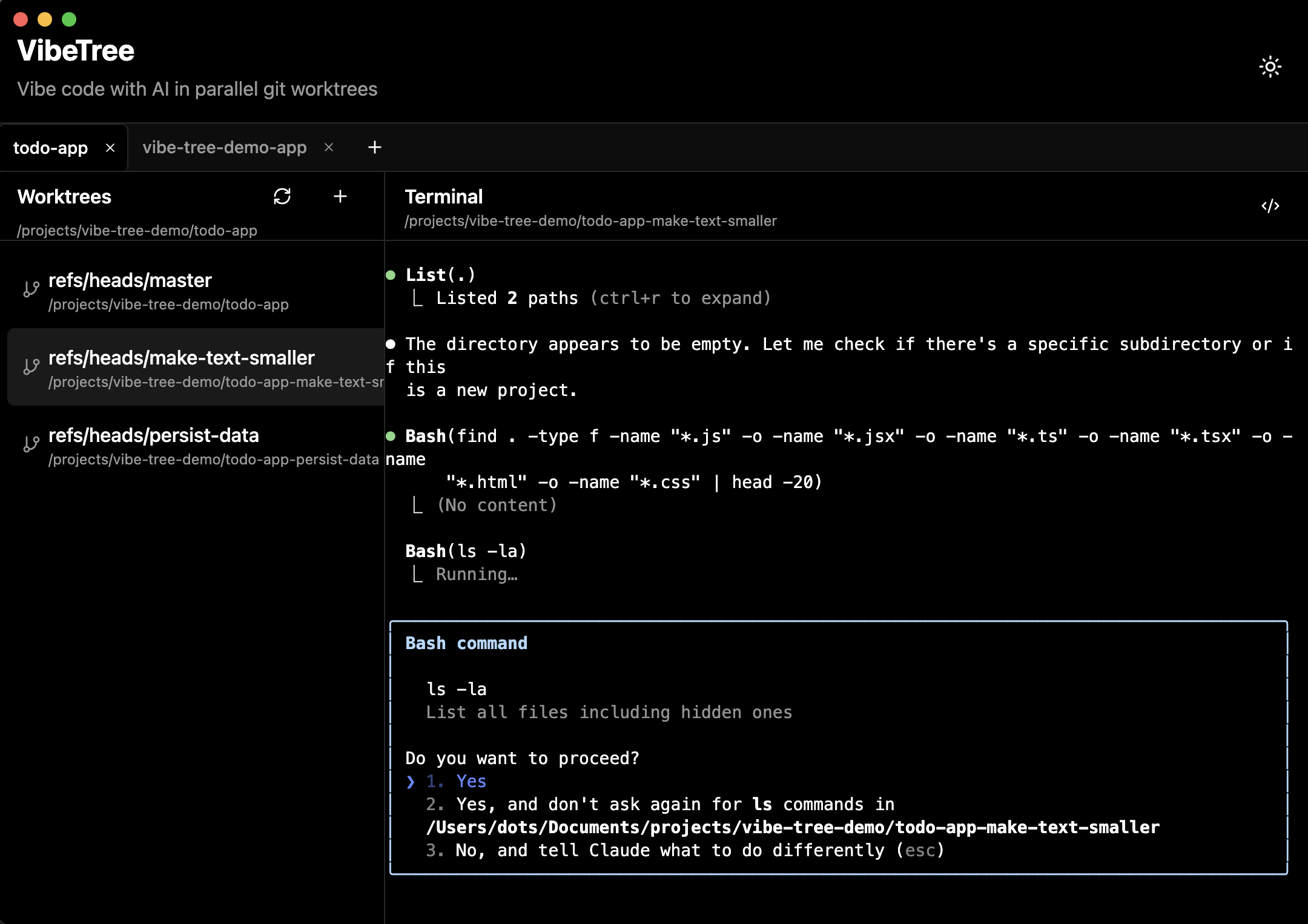
Task: Toggle light mode with the sun icon
Action: [x=1270, y=67]
